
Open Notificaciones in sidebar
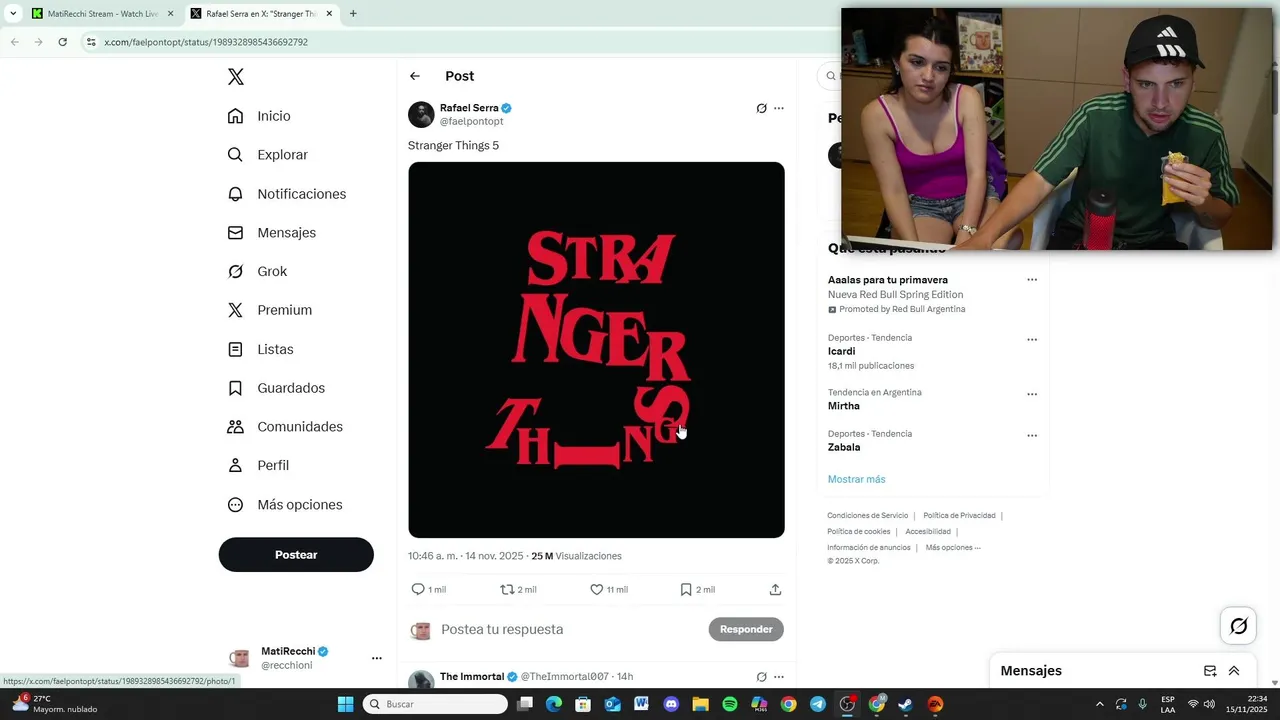click(286, 194)
